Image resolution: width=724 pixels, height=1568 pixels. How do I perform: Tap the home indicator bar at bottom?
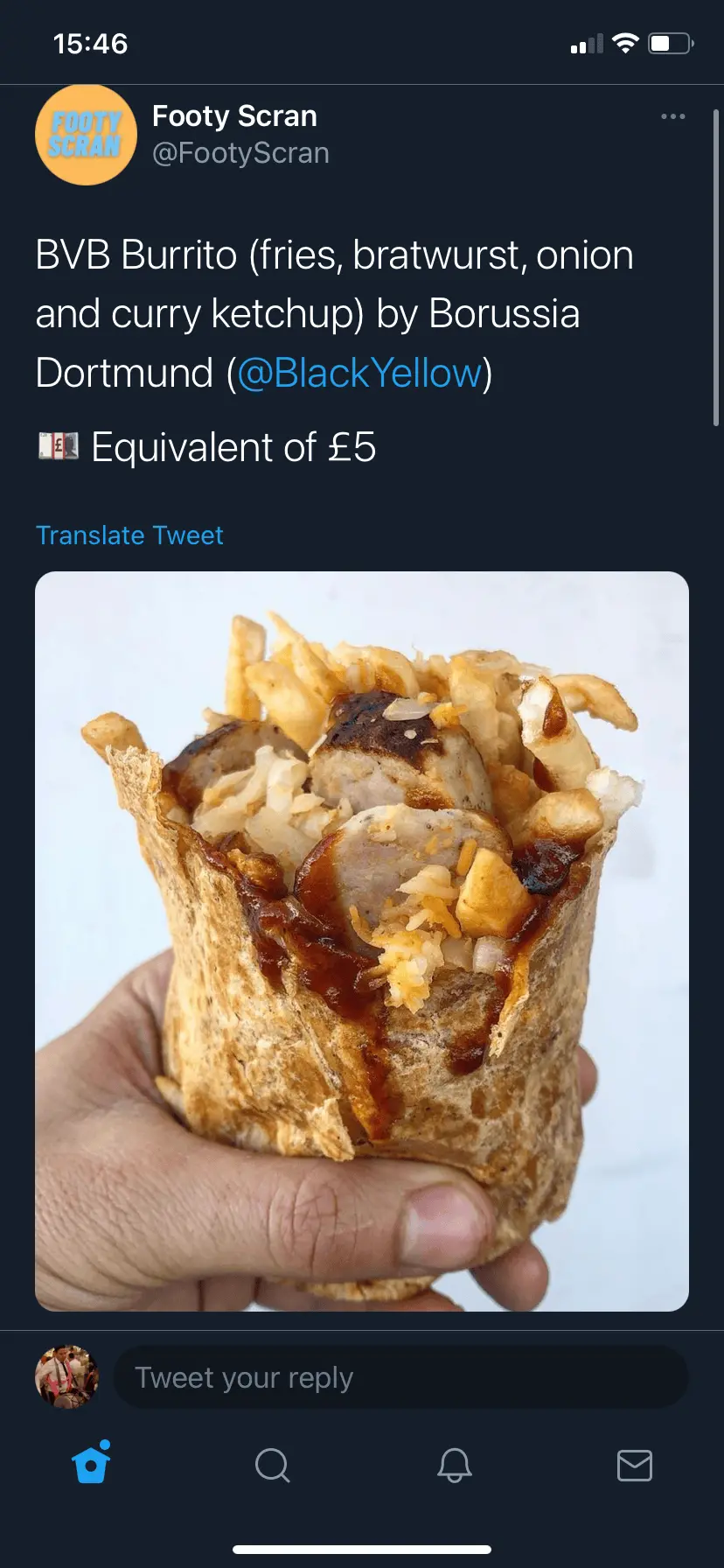tap(362, 1549)
